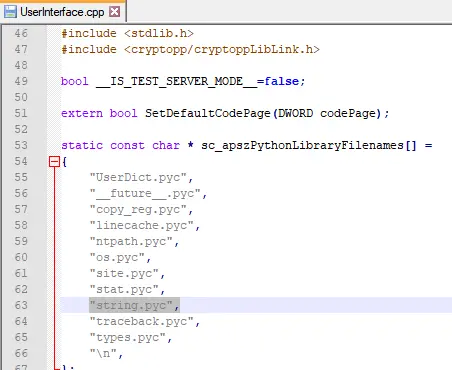This screenshot has height=370, width=452.
Task: Click line number 63 in margin
Action: coord(21,305)
